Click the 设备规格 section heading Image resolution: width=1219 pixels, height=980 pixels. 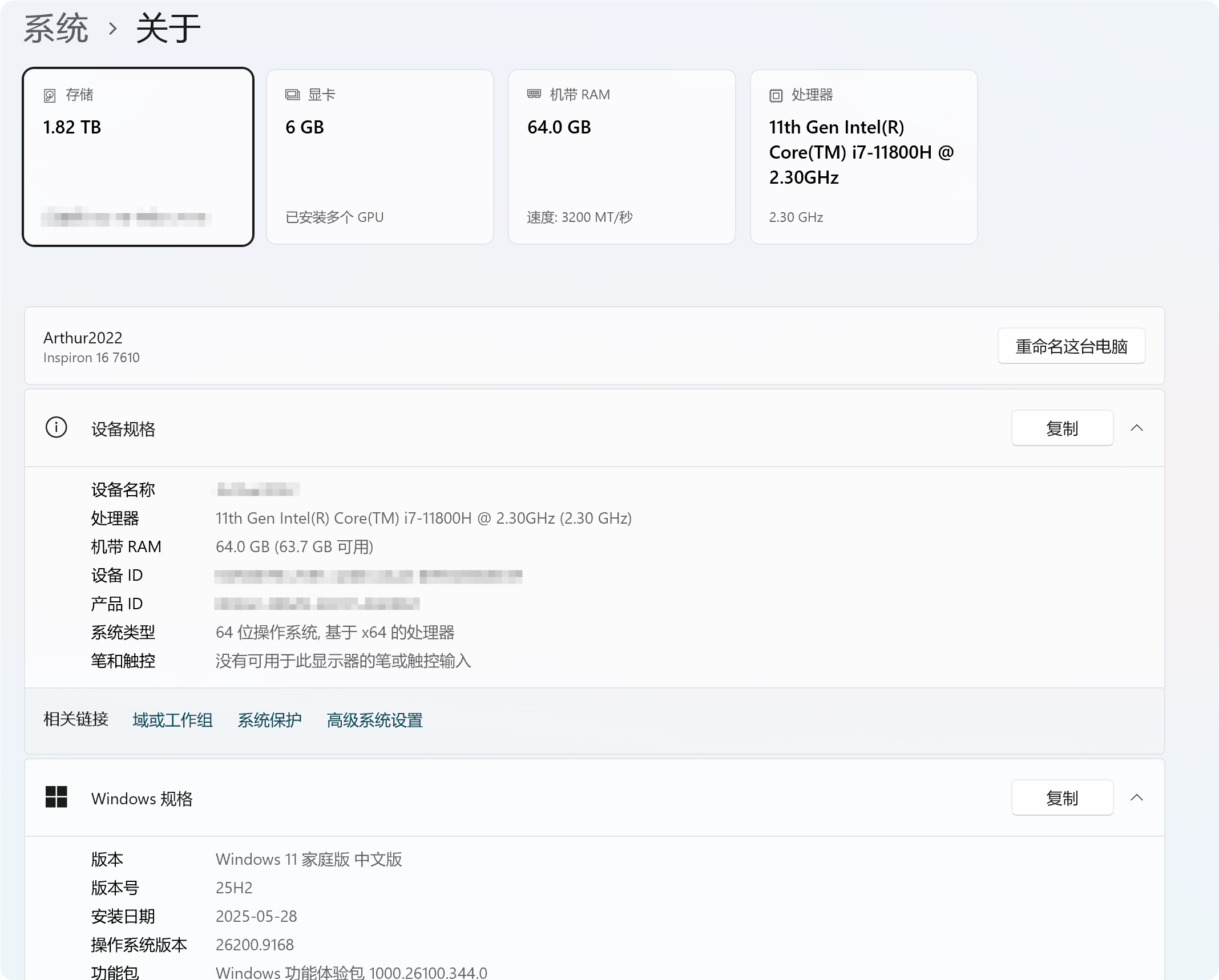click(123, 429)
